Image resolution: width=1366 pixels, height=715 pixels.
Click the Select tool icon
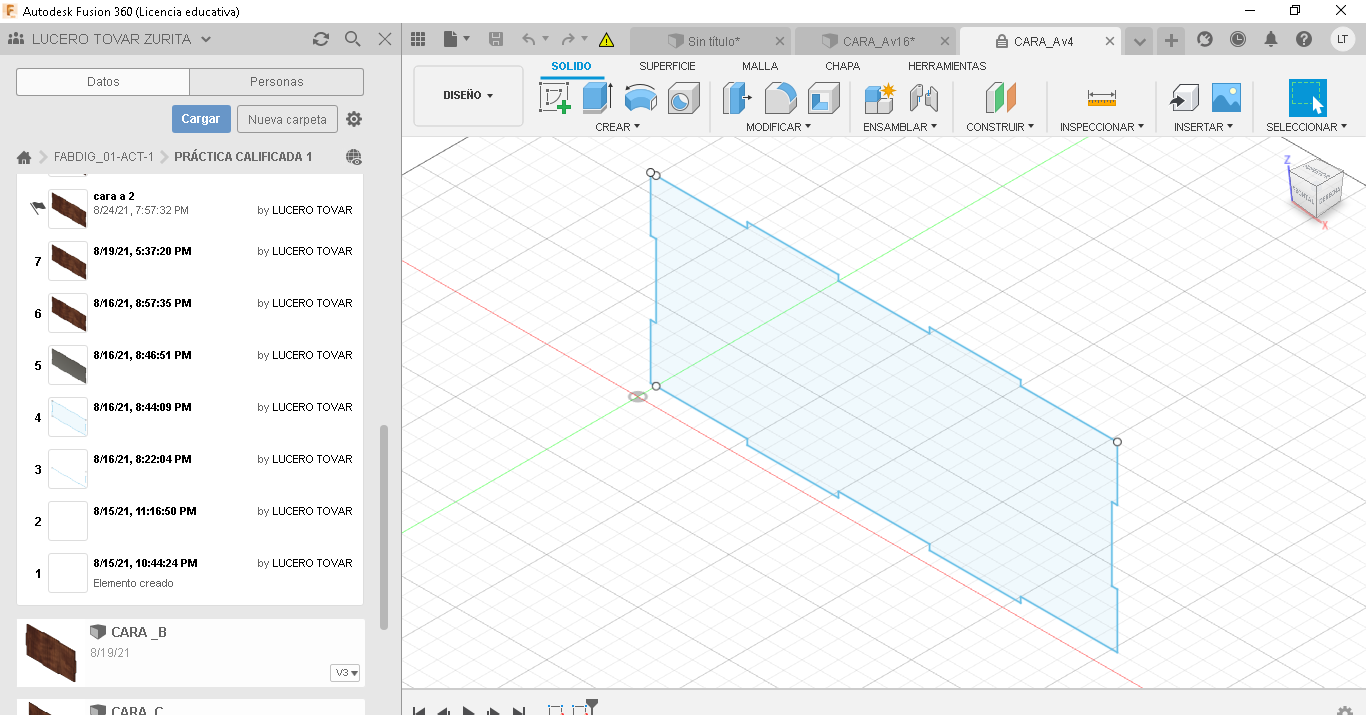[1307, 98]
